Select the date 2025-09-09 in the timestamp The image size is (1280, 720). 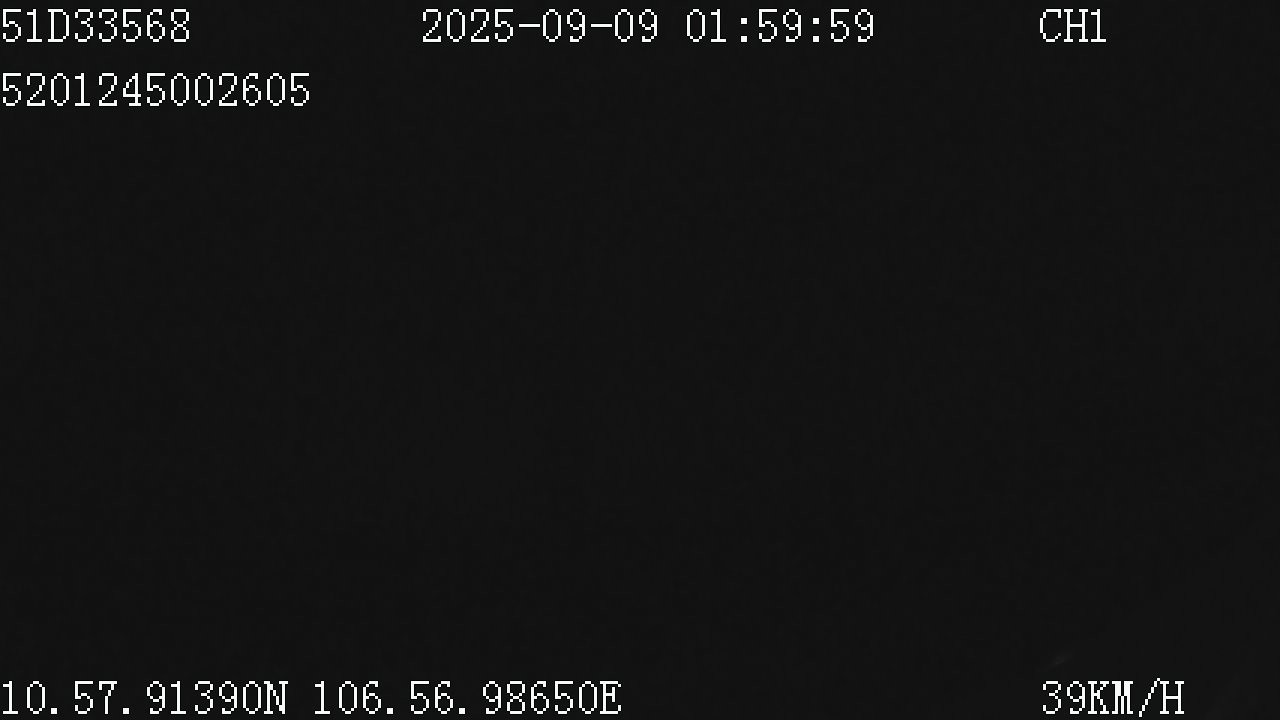(x=540, y=27)
